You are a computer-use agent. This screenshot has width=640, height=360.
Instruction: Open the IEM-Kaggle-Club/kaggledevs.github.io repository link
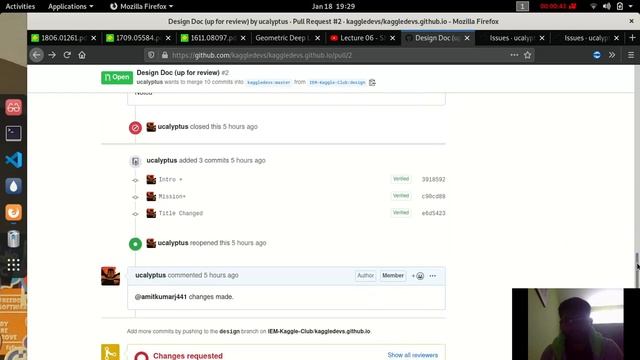[x=319, y=331]
